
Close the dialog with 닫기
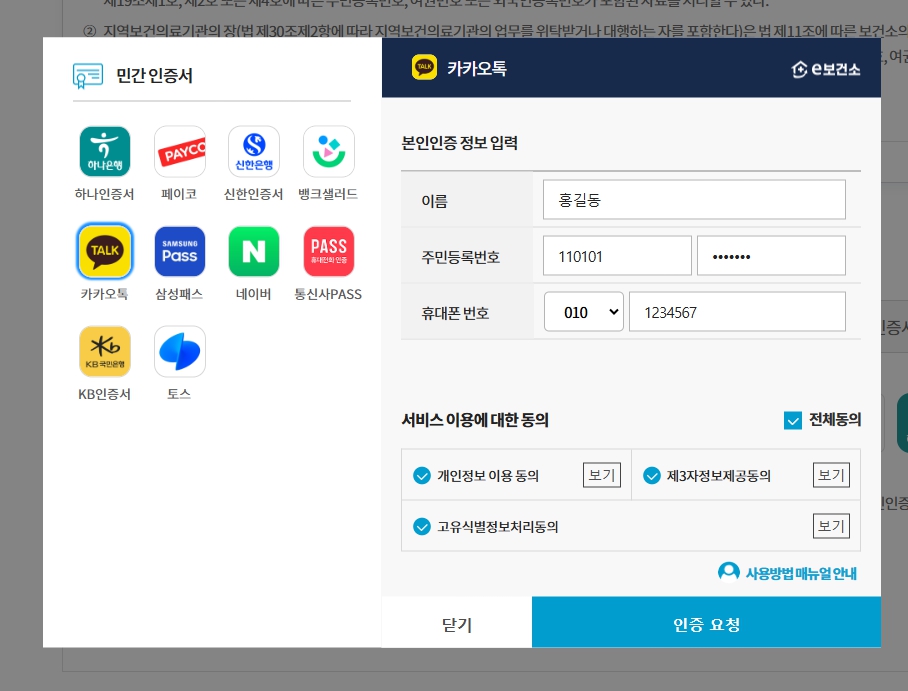456,622
